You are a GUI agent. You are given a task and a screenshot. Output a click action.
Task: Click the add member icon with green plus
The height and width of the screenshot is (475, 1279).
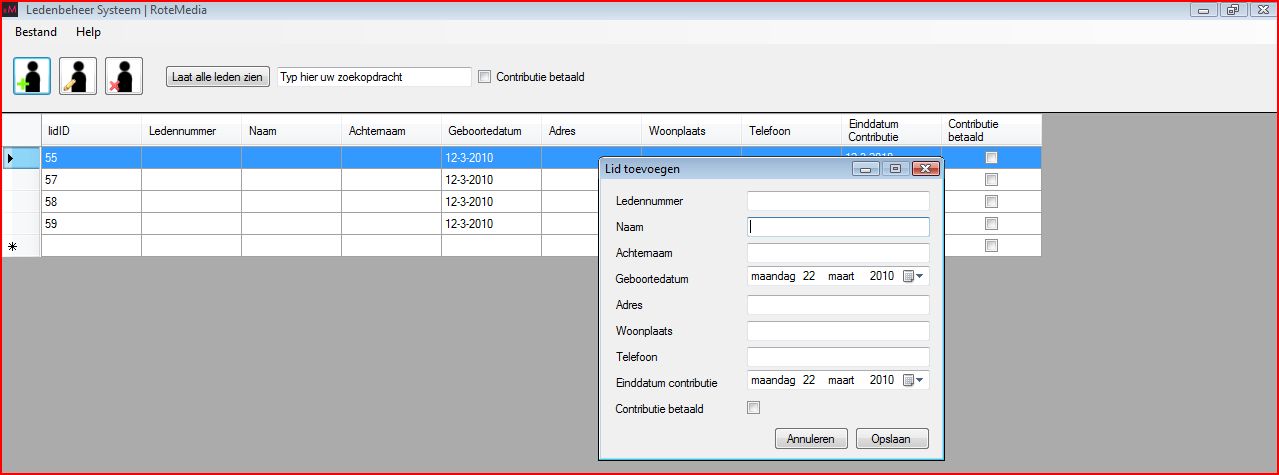[32, 76]
